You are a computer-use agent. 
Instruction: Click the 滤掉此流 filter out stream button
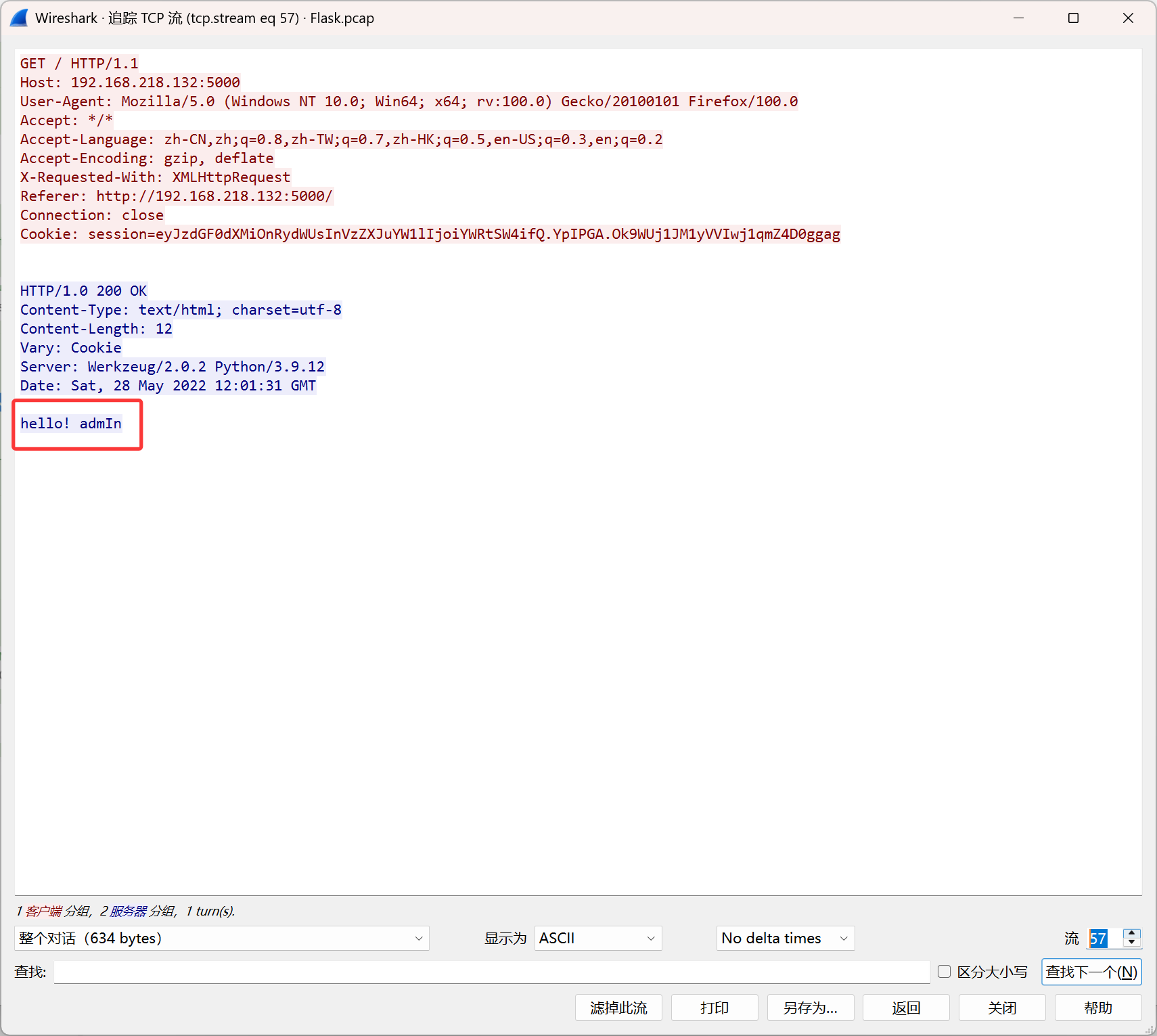coord(618,1008)
